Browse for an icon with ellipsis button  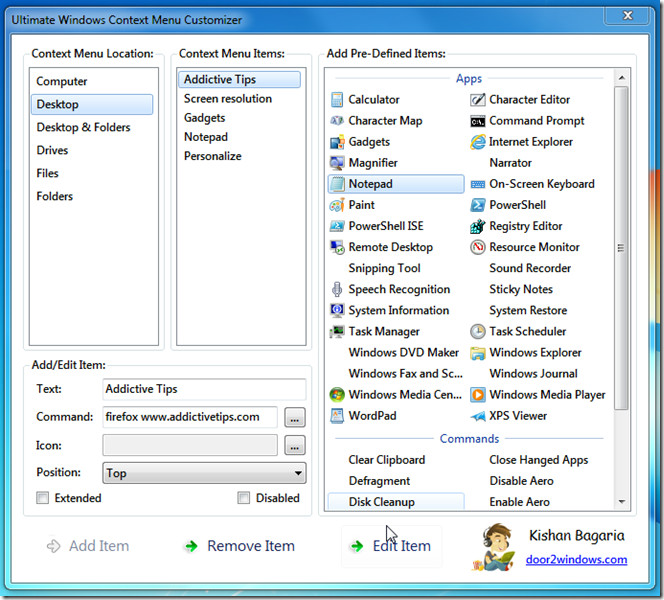click(x=295, y=445)
